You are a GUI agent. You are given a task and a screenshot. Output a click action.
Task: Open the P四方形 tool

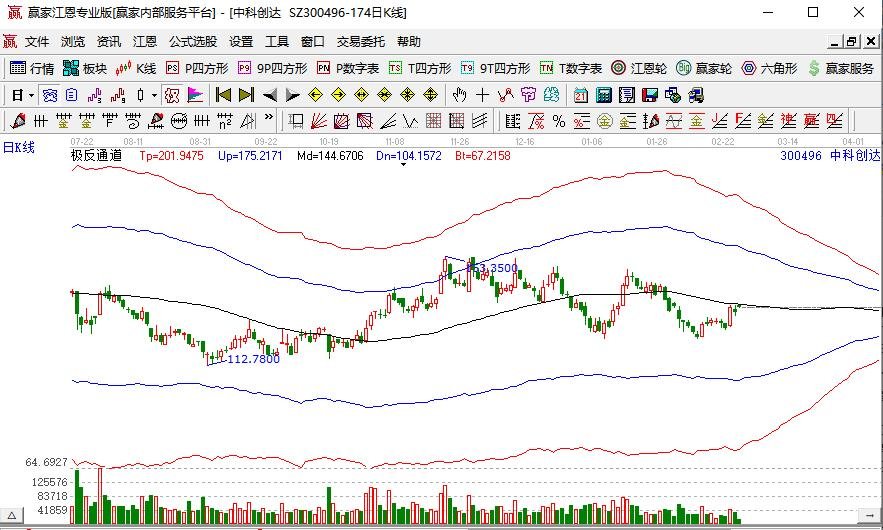(x=197, y=68)
